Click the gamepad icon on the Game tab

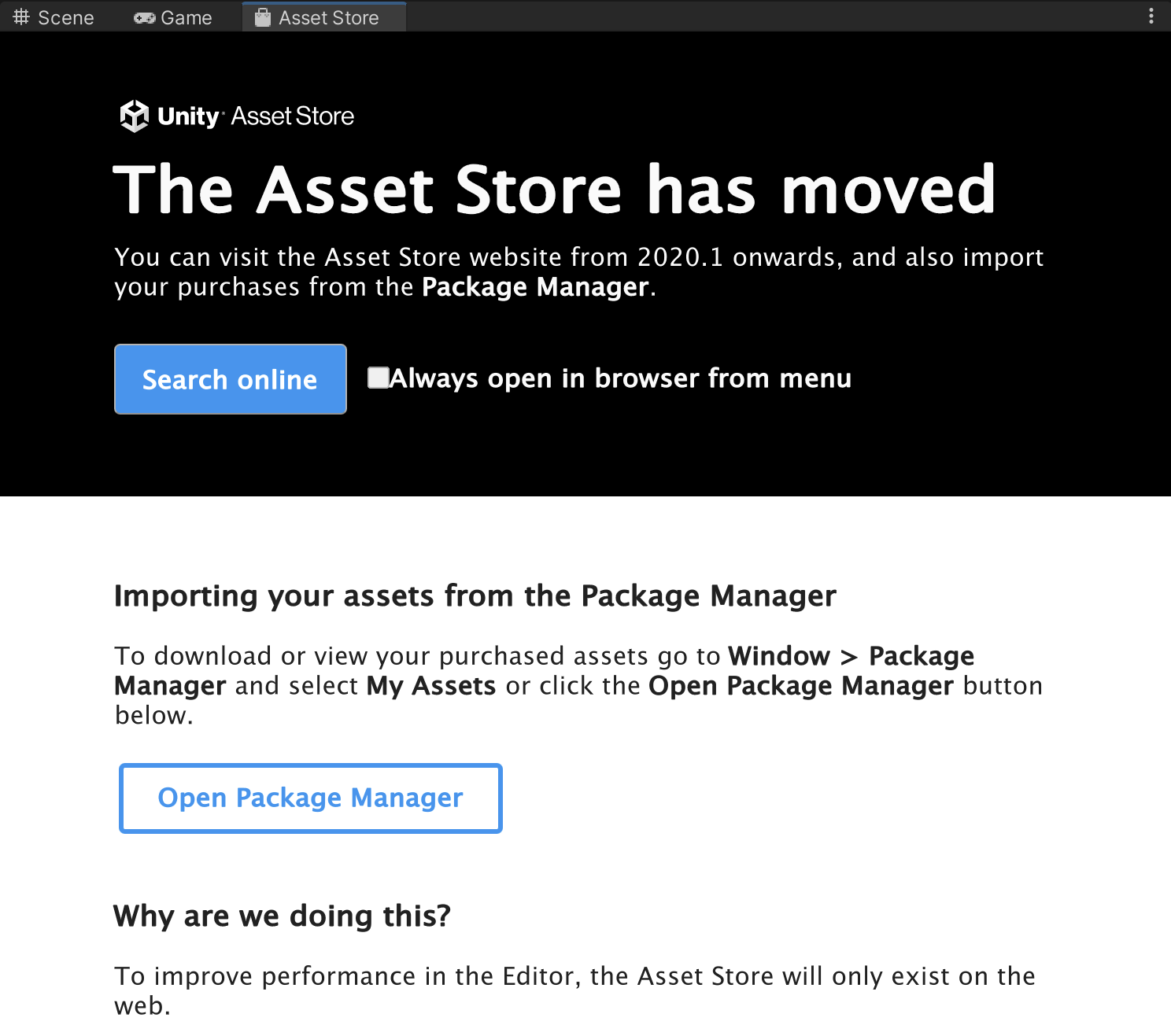coord(144,17)
